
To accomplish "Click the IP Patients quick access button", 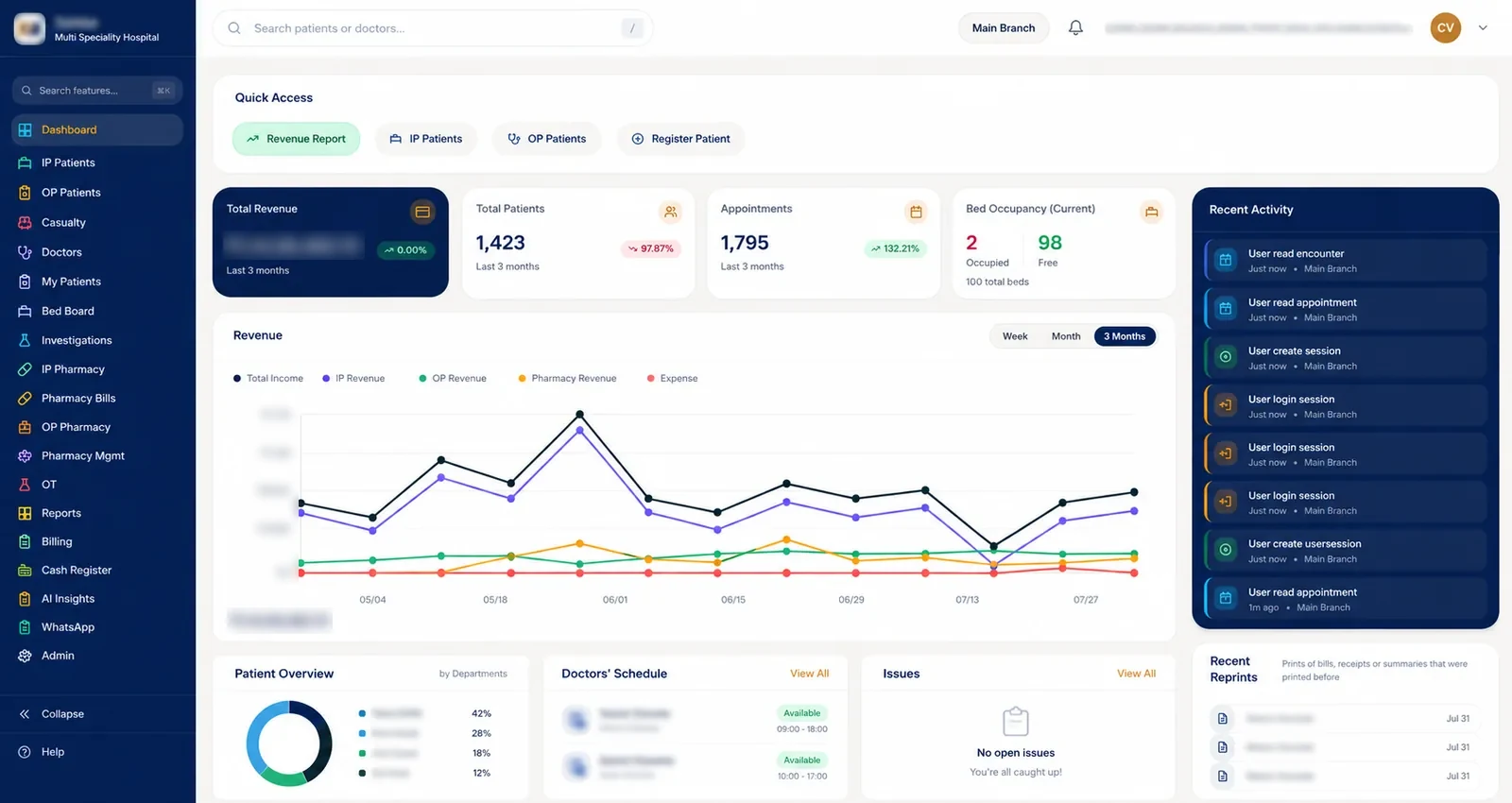I will point(426,139).
